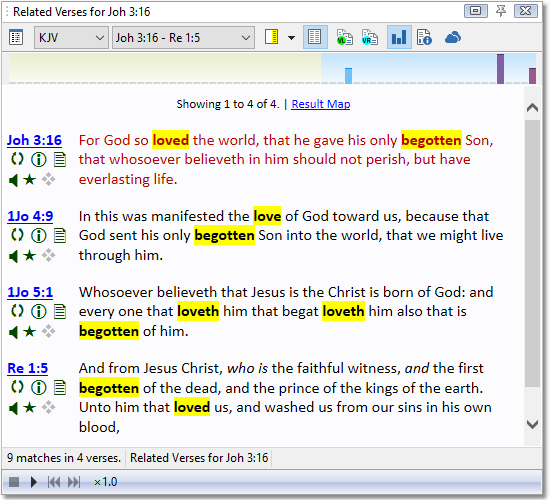The width and height of the screenshot is (550, 502).
Task: Click the scroll down arrow of the results pane
Action: tap(532, 424)
